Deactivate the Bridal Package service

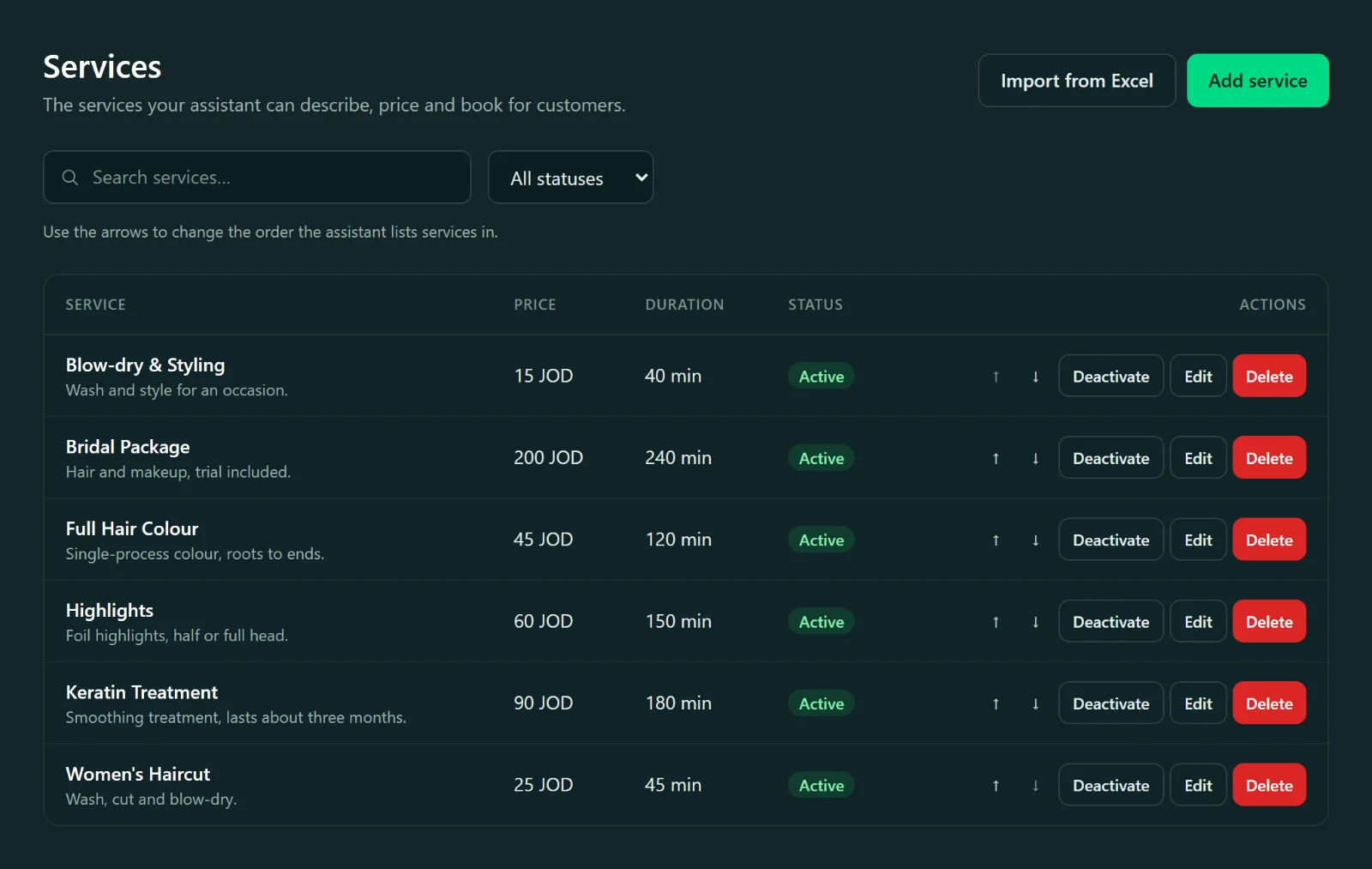(x=1110, y=457)
